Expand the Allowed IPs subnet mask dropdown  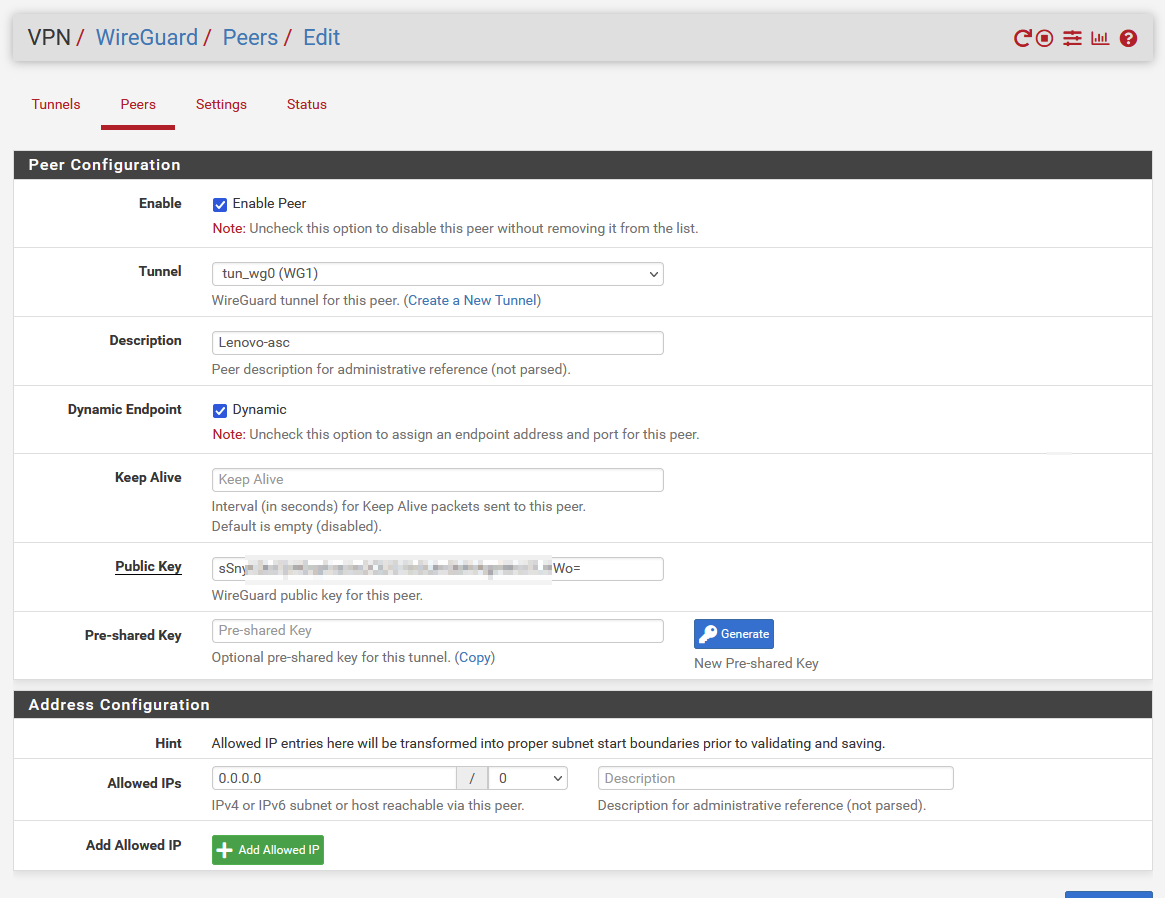(527, 778)
